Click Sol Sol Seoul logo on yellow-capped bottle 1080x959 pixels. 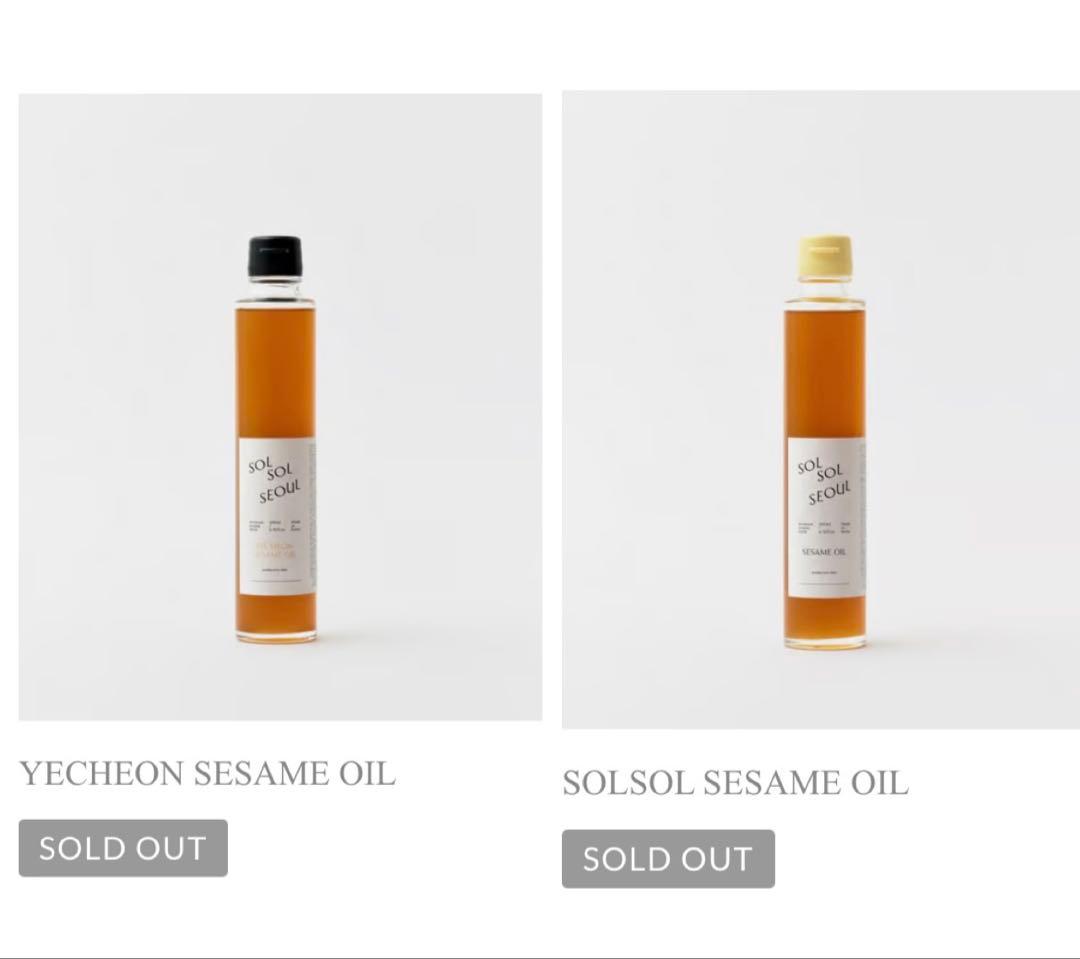click(823, 481)
